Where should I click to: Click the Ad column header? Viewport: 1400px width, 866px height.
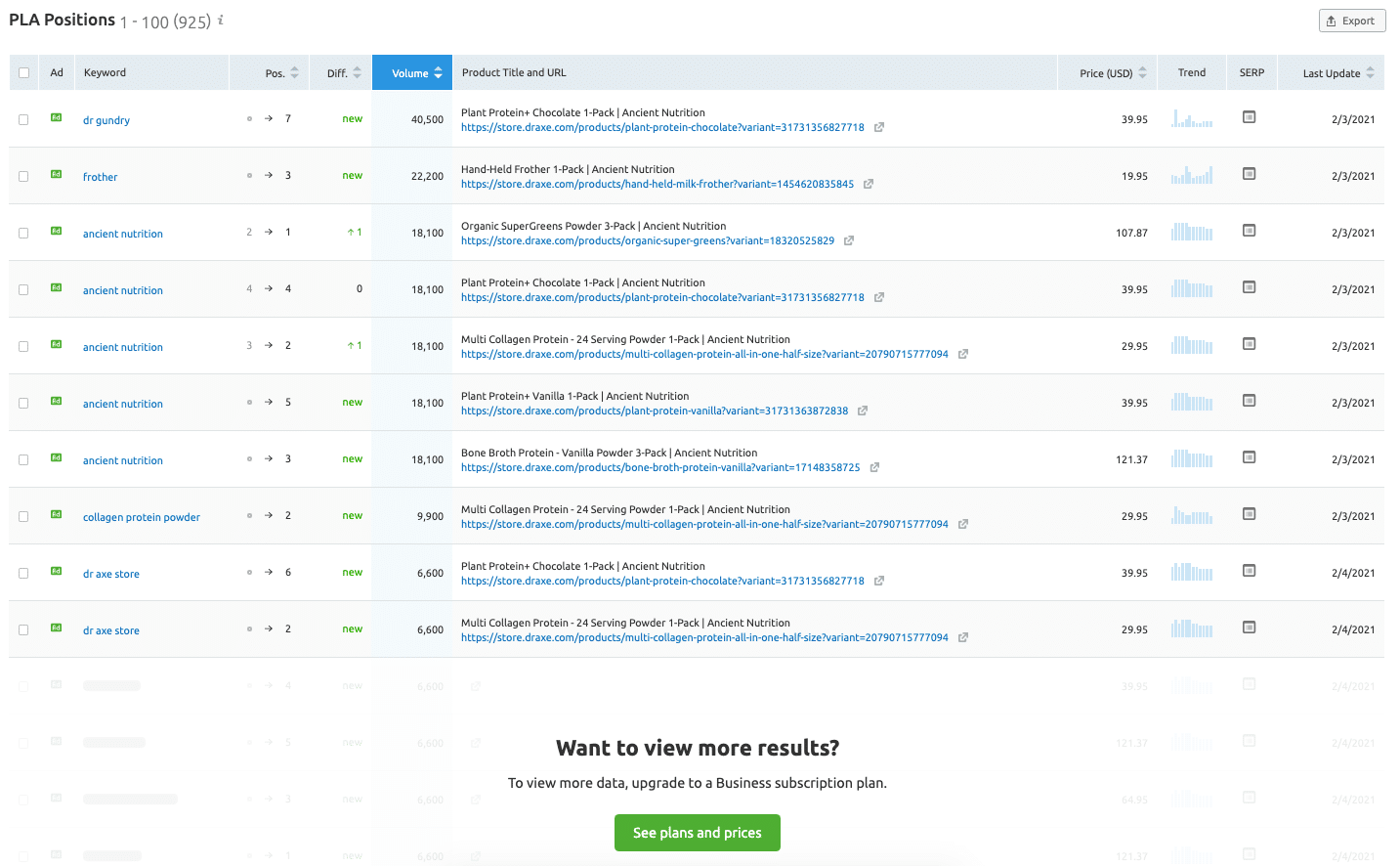point(57,72)
